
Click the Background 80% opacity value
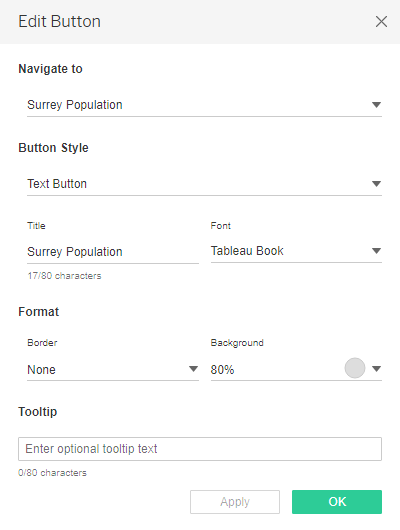(222, 370)
